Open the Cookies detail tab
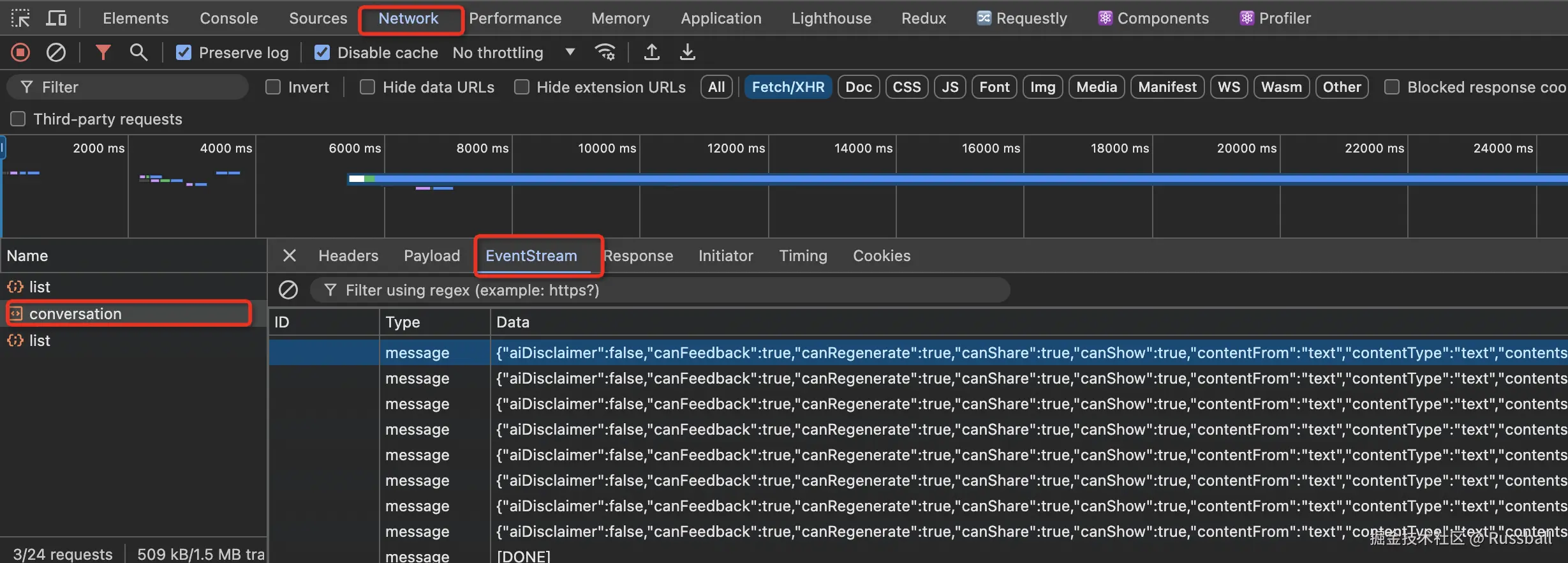Image resolution: width=1568 pixels, height=563 pixels. pyautogui.click(x=882, y=256)
